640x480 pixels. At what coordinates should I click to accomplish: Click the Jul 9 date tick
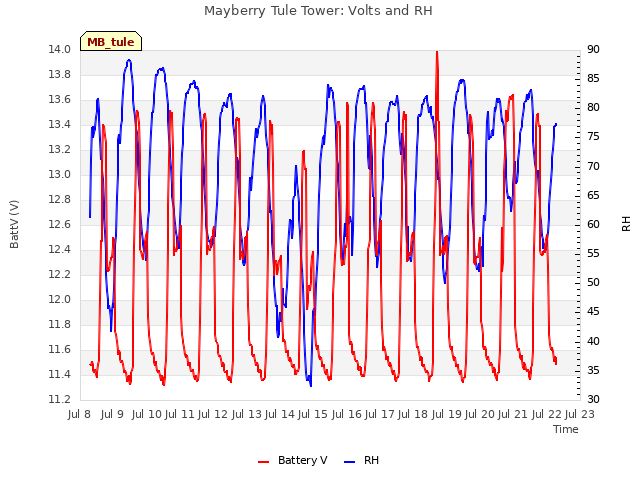112,415
